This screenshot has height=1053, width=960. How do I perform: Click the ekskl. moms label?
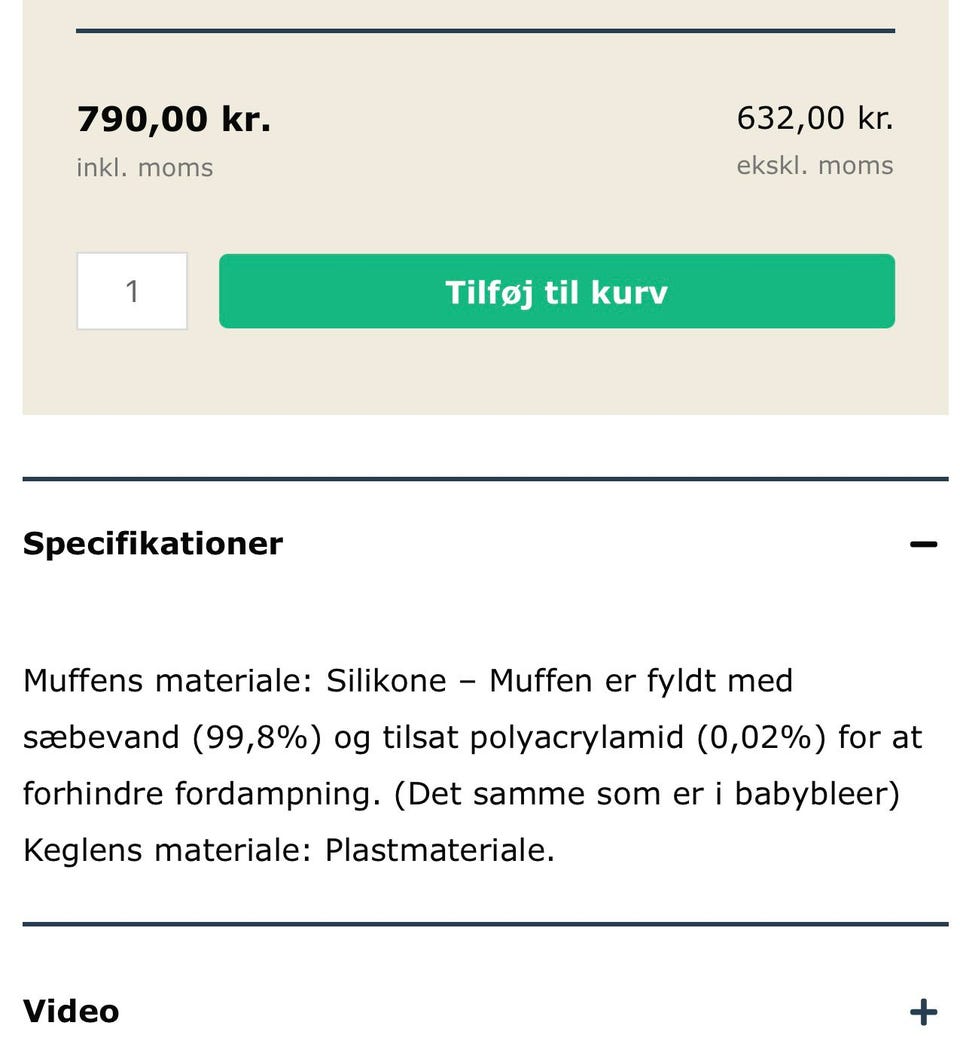click(x=815, y=165)
